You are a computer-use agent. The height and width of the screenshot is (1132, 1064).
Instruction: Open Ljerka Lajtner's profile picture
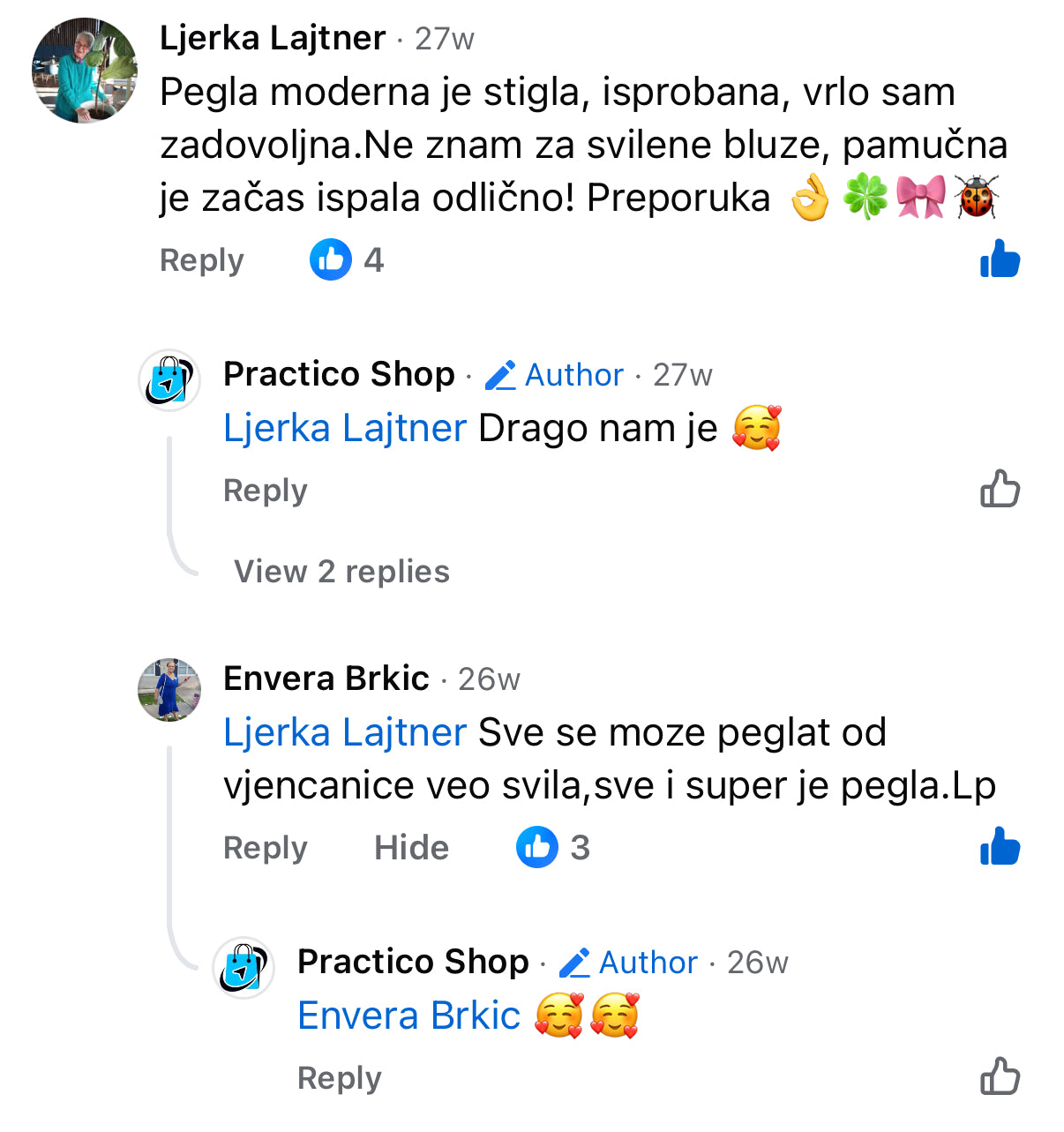85,71
